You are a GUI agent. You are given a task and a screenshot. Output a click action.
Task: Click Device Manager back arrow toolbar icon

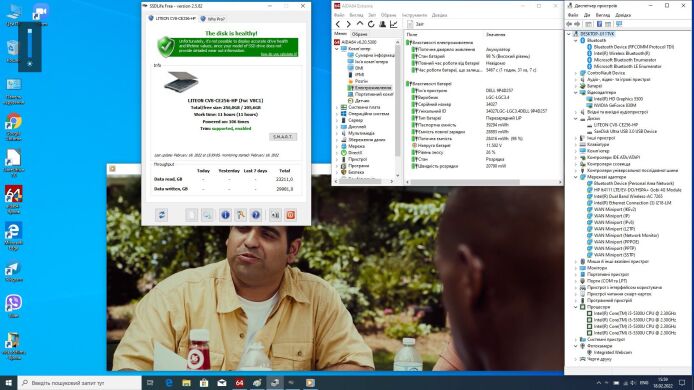pyautogui.click(x=570, y=24)
